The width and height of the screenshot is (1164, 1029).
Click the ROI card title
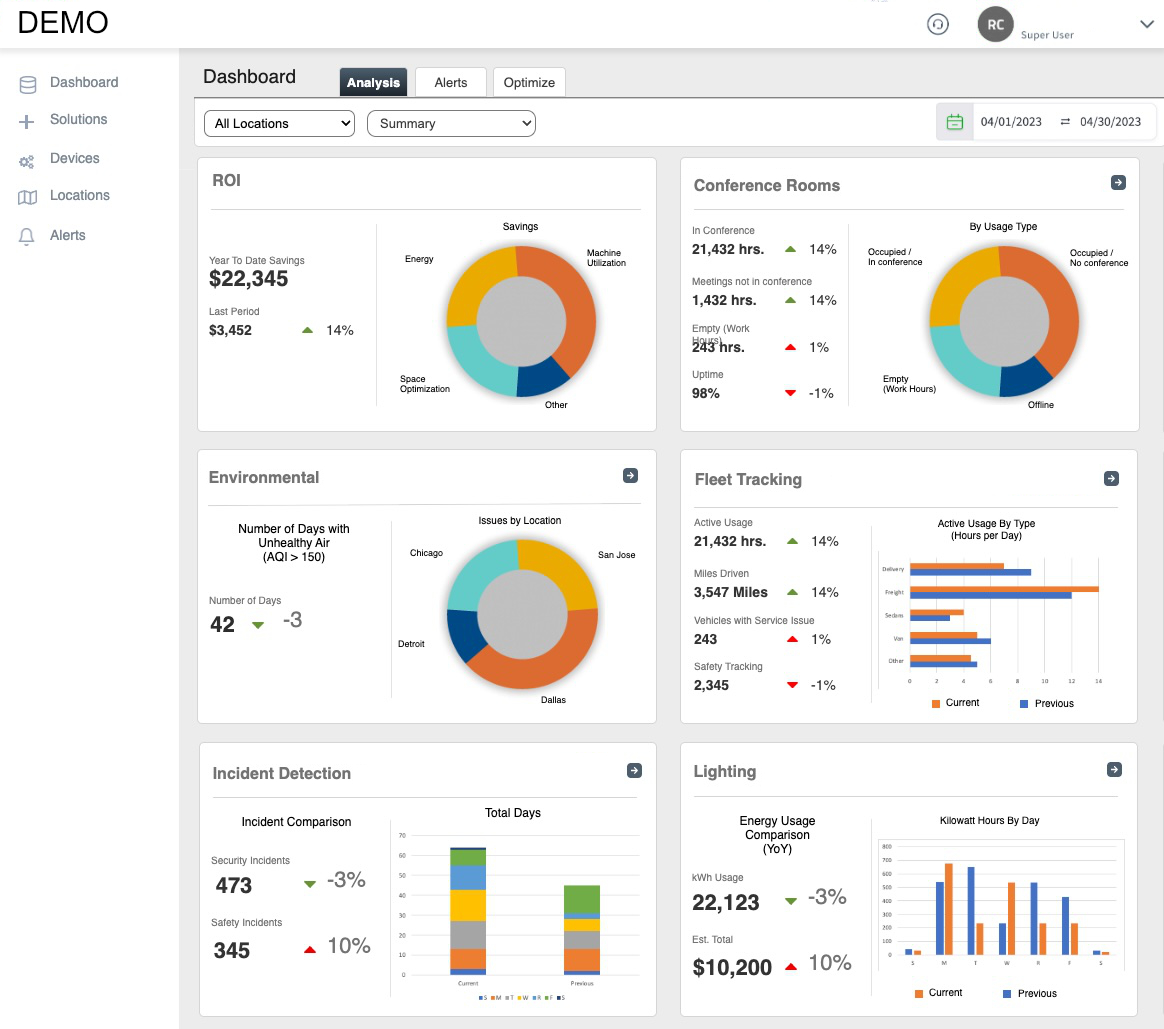click(x=226, y=180)
